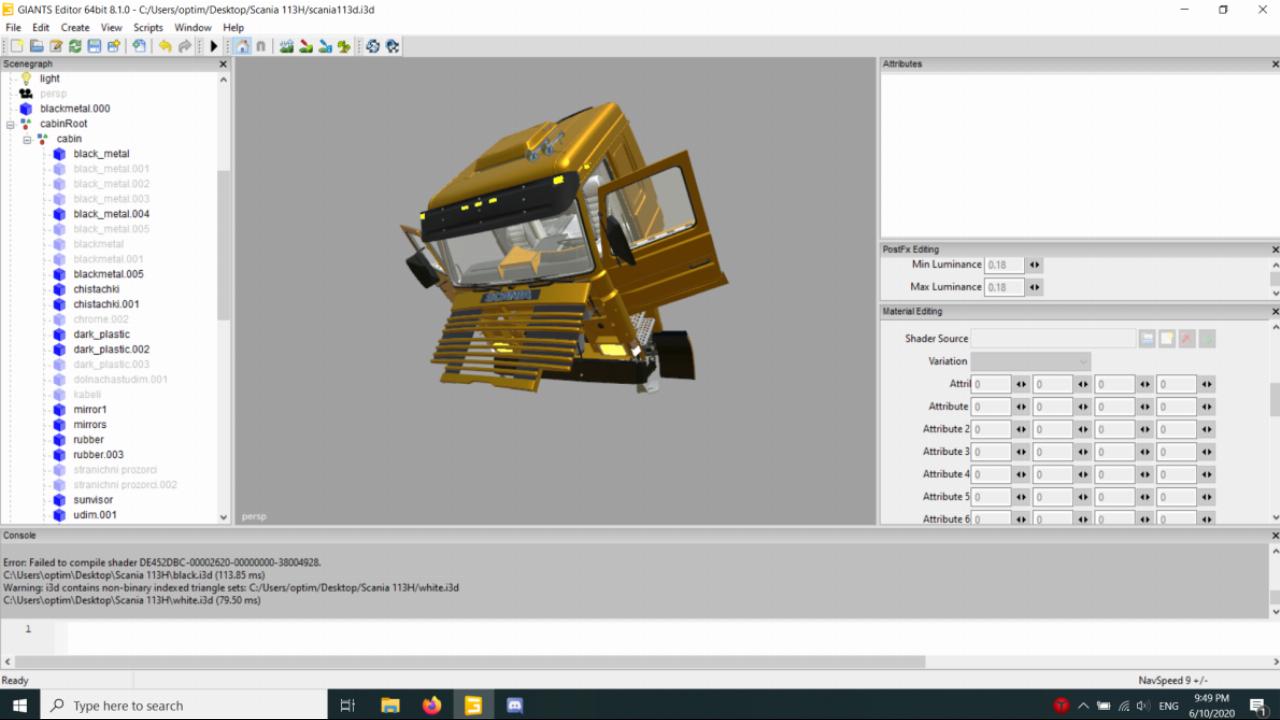Click the console horizontal scrollbar
This screenshot has height=720, width=1280.
click(470, 661)
